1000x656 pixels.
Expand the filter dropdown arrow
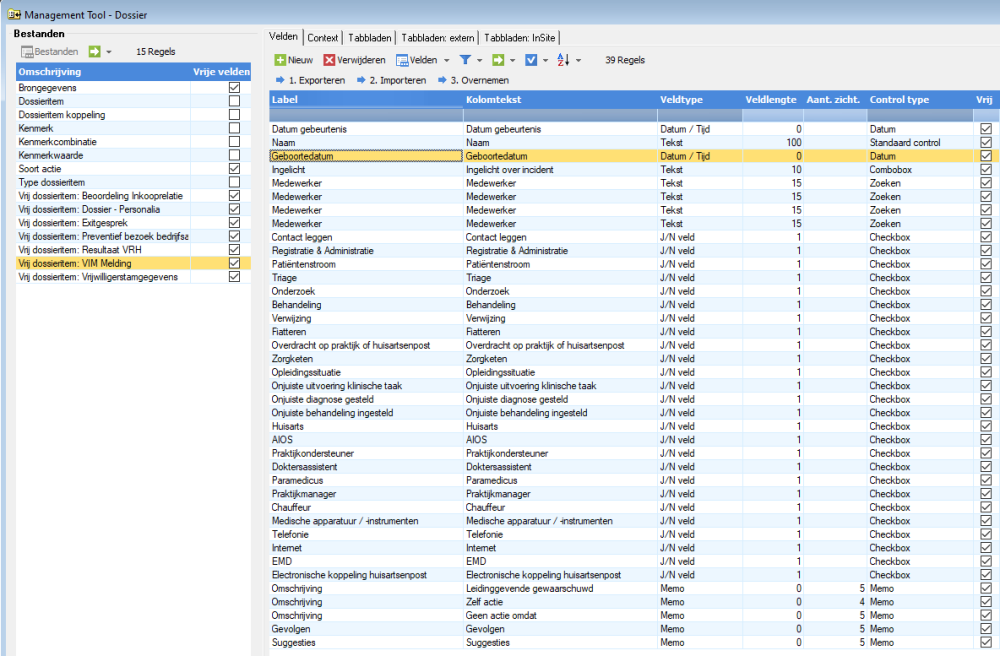pos(479,60)
